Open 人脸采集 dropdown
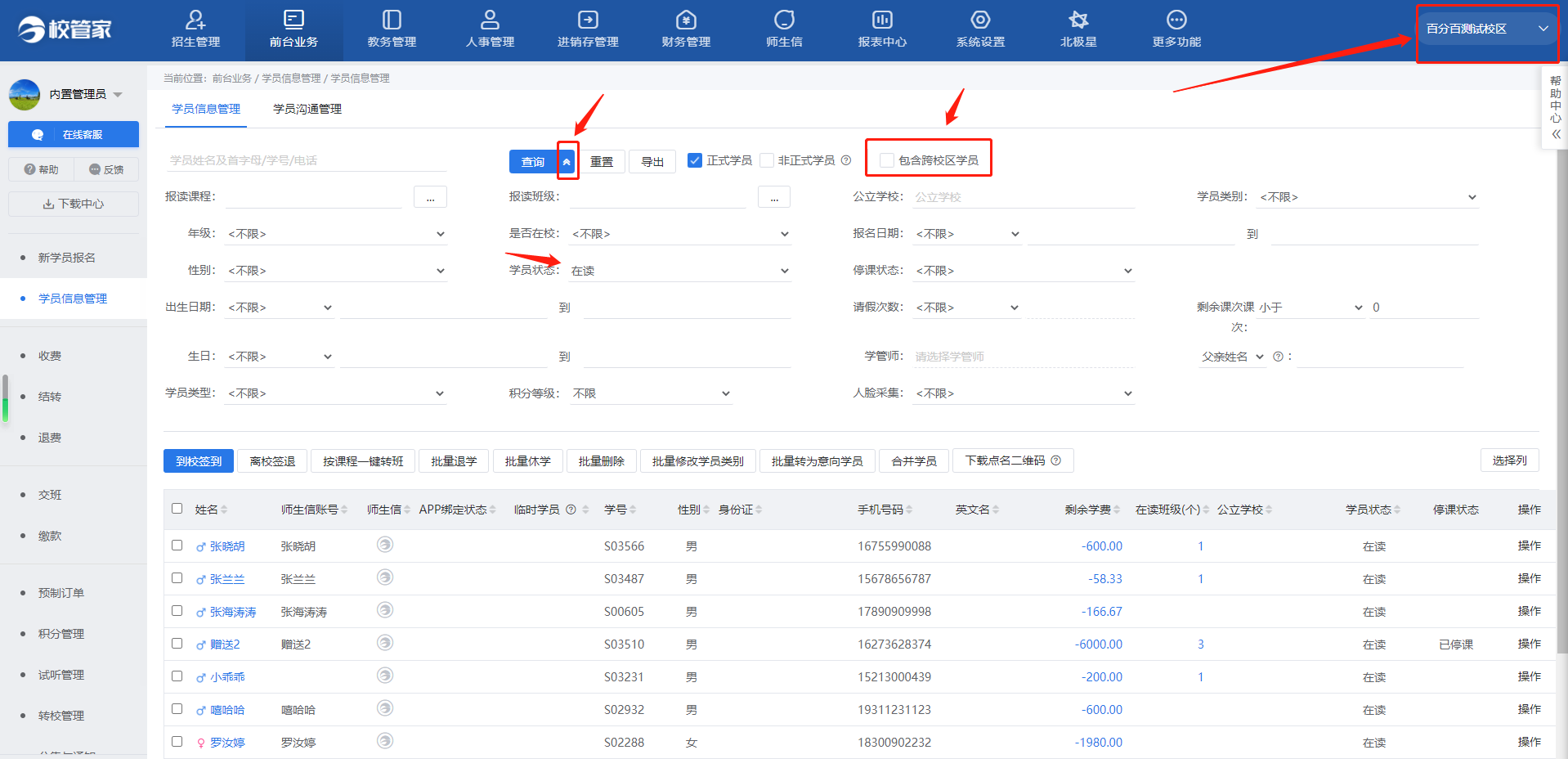 pyautogui.click(x=1024, y=393)
